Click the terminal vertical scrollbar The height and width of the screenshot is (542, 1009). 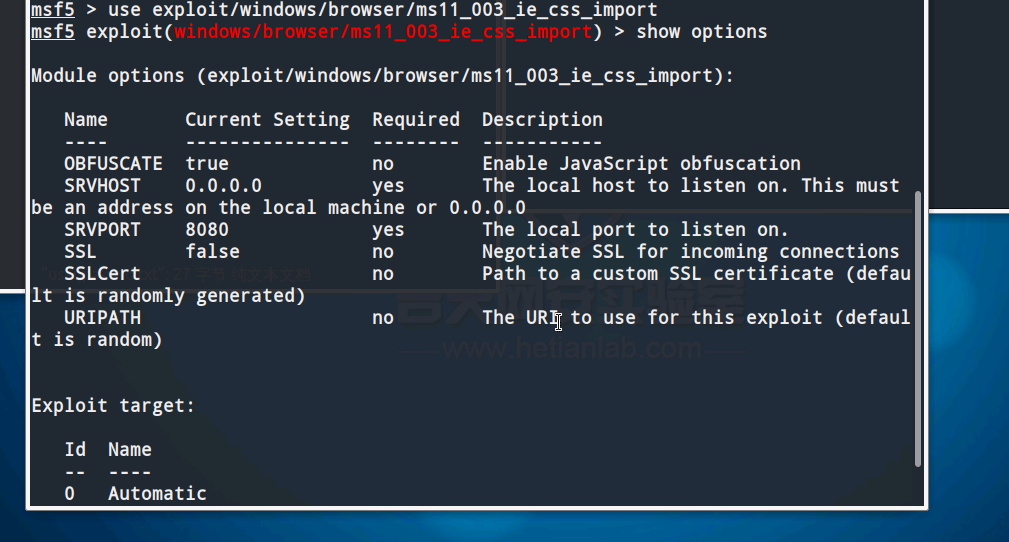[x=918, y=329]
